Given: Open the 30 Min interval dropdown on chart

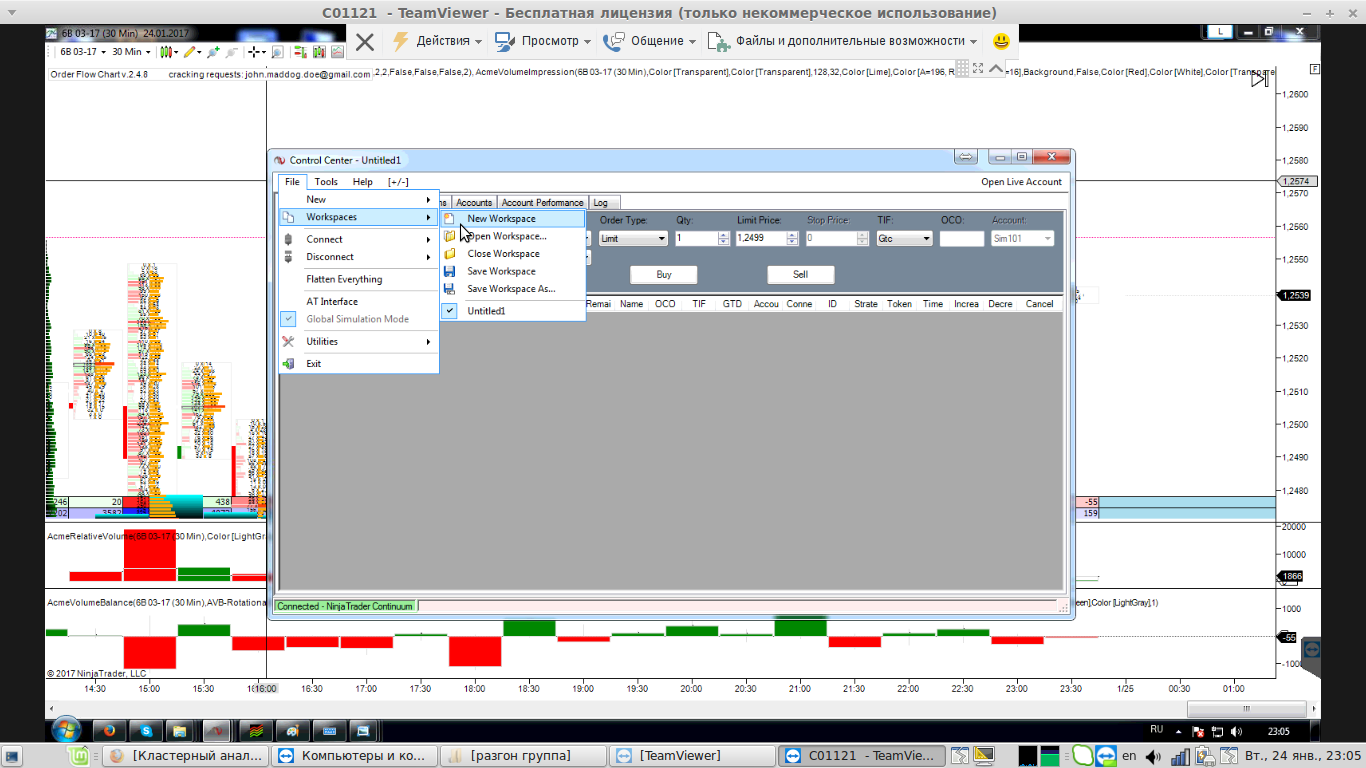Looking at the screenshot, I should click(130, 52).
